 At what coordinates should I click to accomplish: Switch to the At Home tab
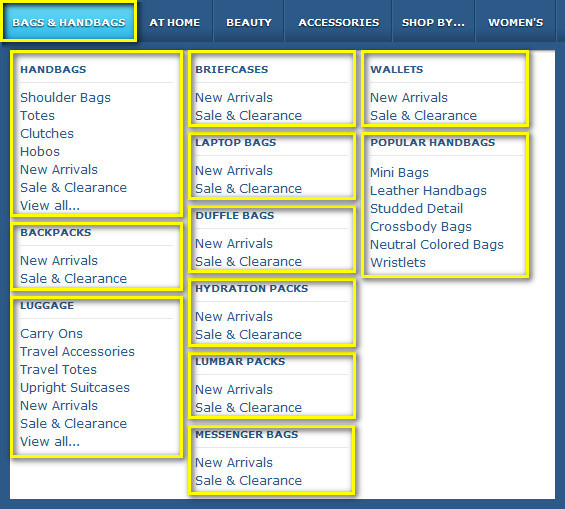point(175,22)
